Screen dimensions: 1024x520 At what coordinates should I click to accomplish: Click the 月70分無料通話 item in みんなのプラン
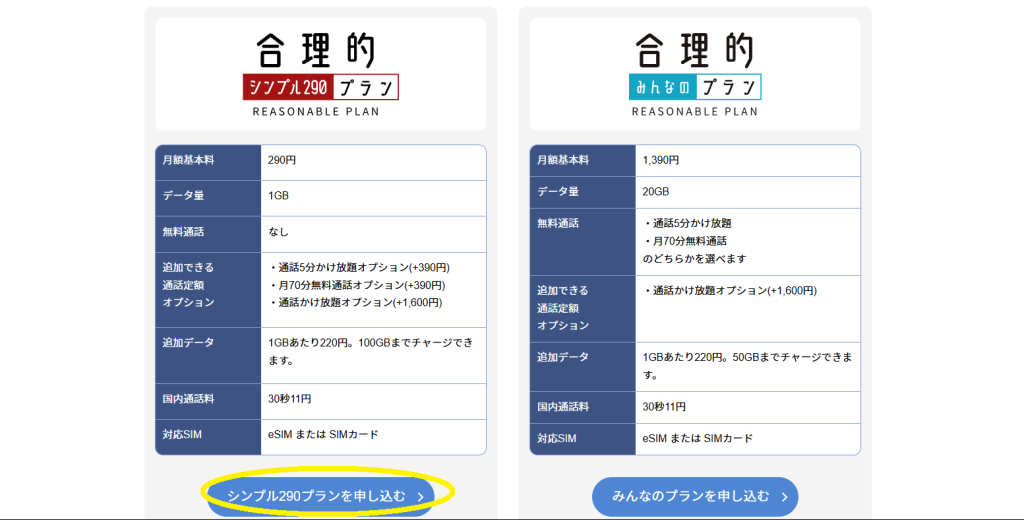pos(689,241)
